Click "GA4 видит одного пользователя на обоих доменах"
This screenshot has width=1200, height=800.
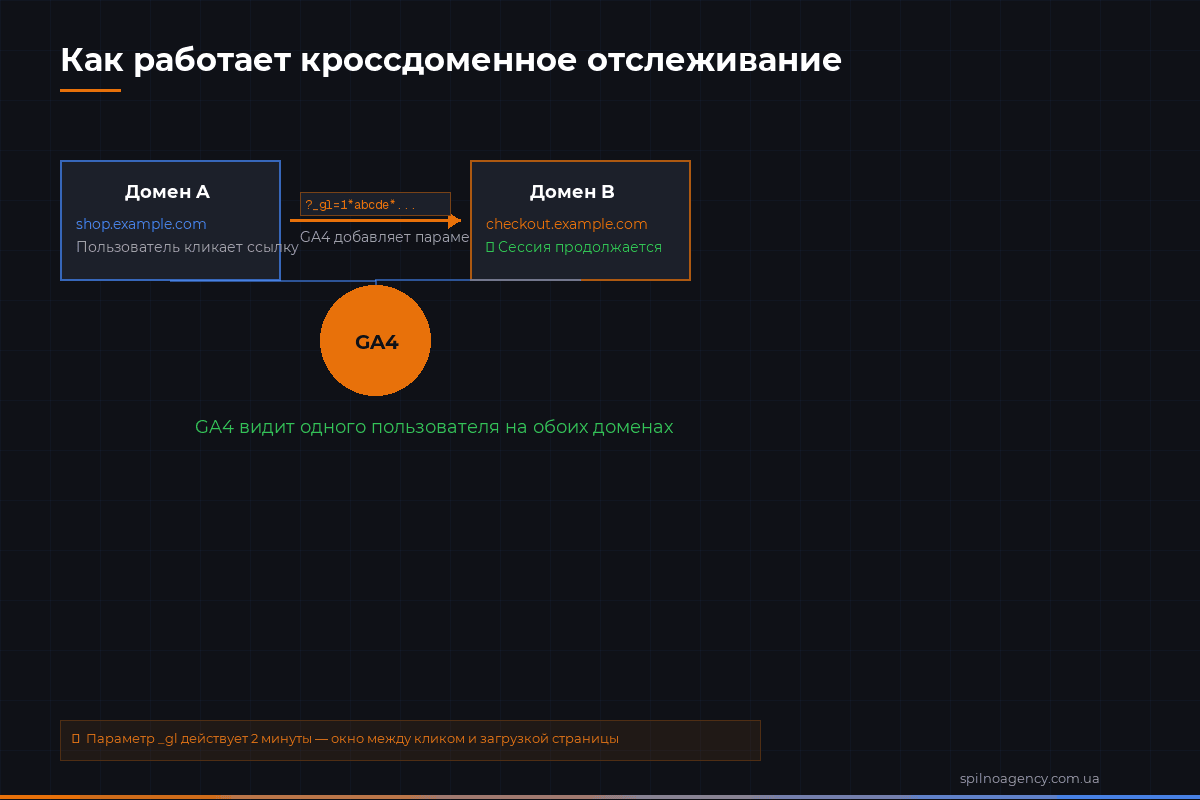pyautogui.click(x=434, y=427)
